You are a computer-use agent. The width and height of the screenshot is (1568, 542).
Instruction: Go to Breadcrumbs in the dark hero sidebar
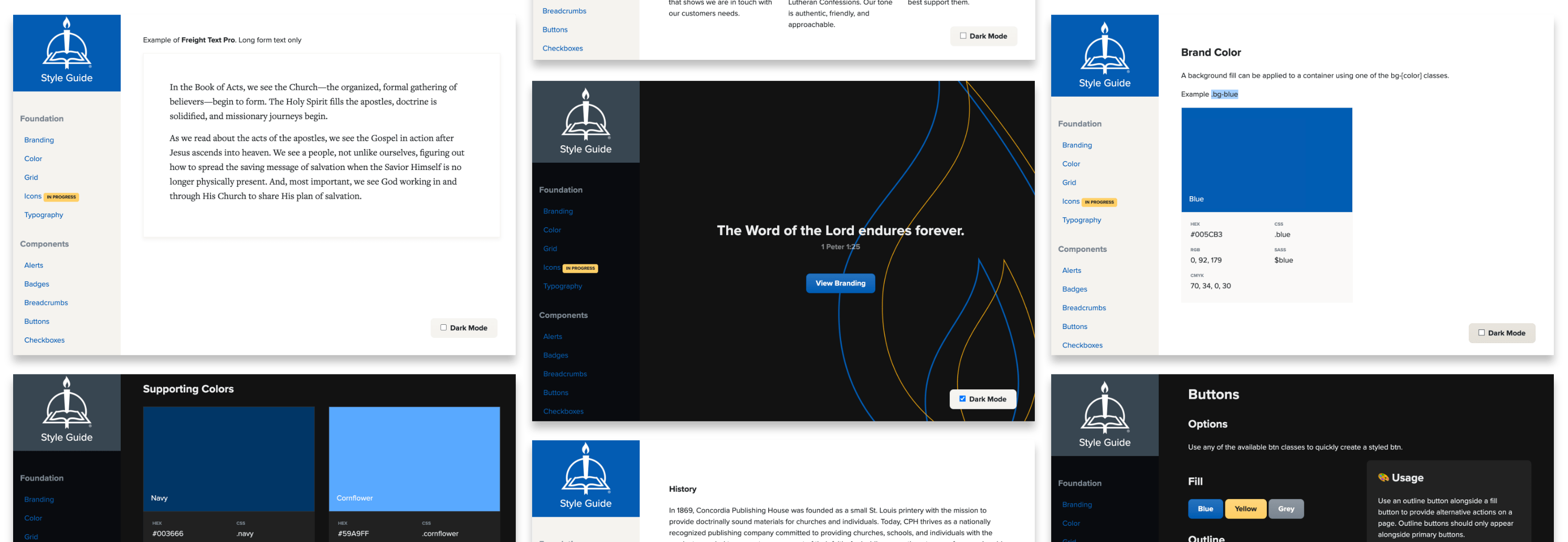click(566, 374)
